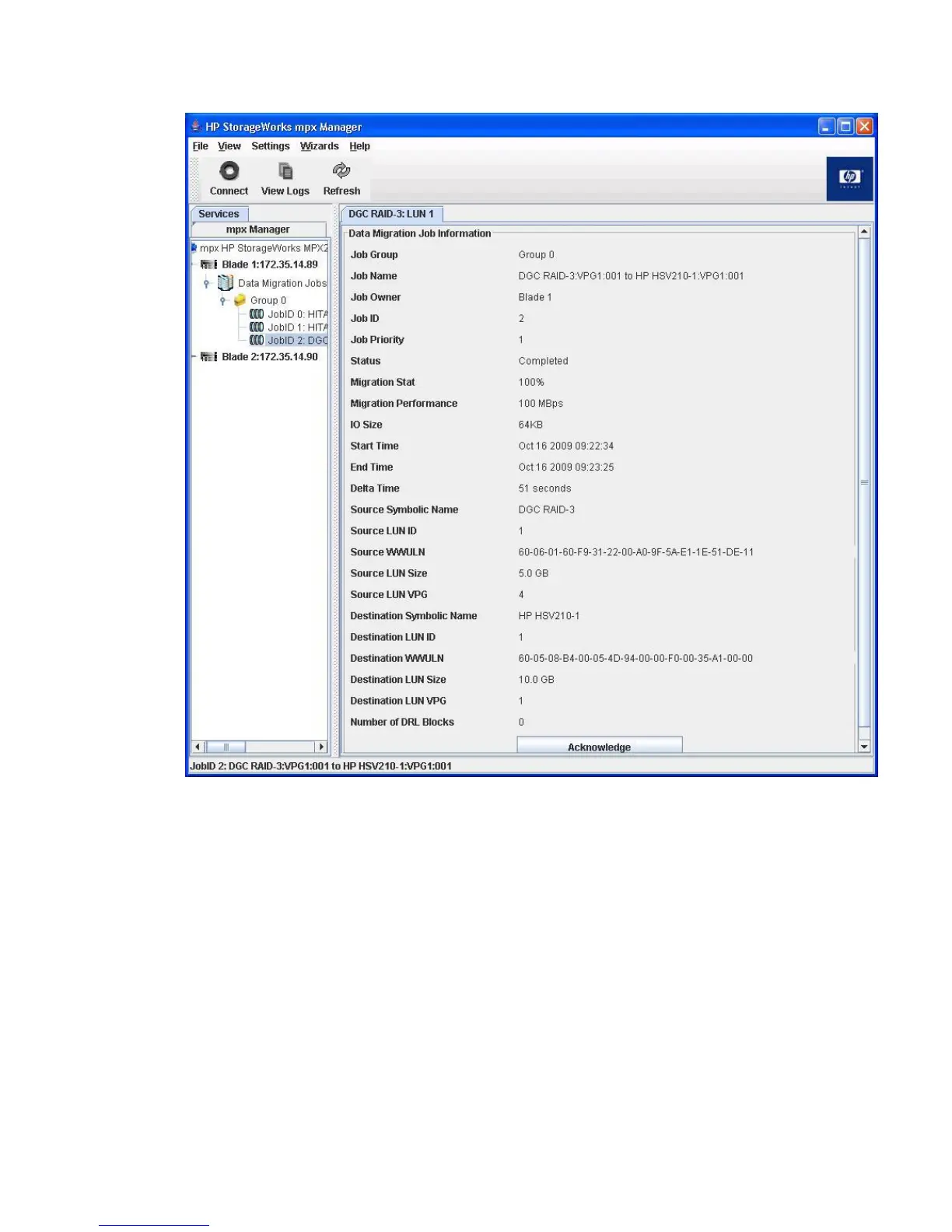Click the 'Number of DRL Blocks' label
952x1232 pixels.
pos(402,723)
